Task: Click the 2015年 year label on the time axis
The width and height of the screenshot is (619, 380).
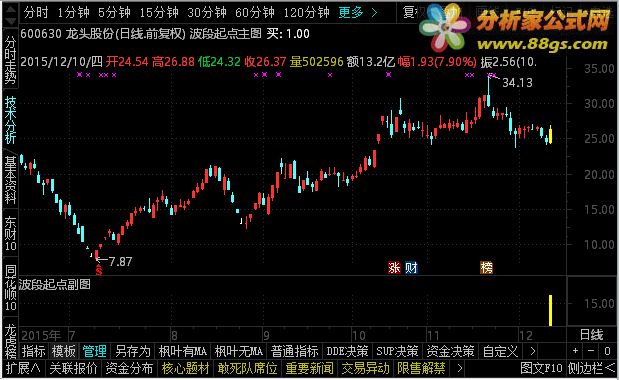Action: click(41, 335)
